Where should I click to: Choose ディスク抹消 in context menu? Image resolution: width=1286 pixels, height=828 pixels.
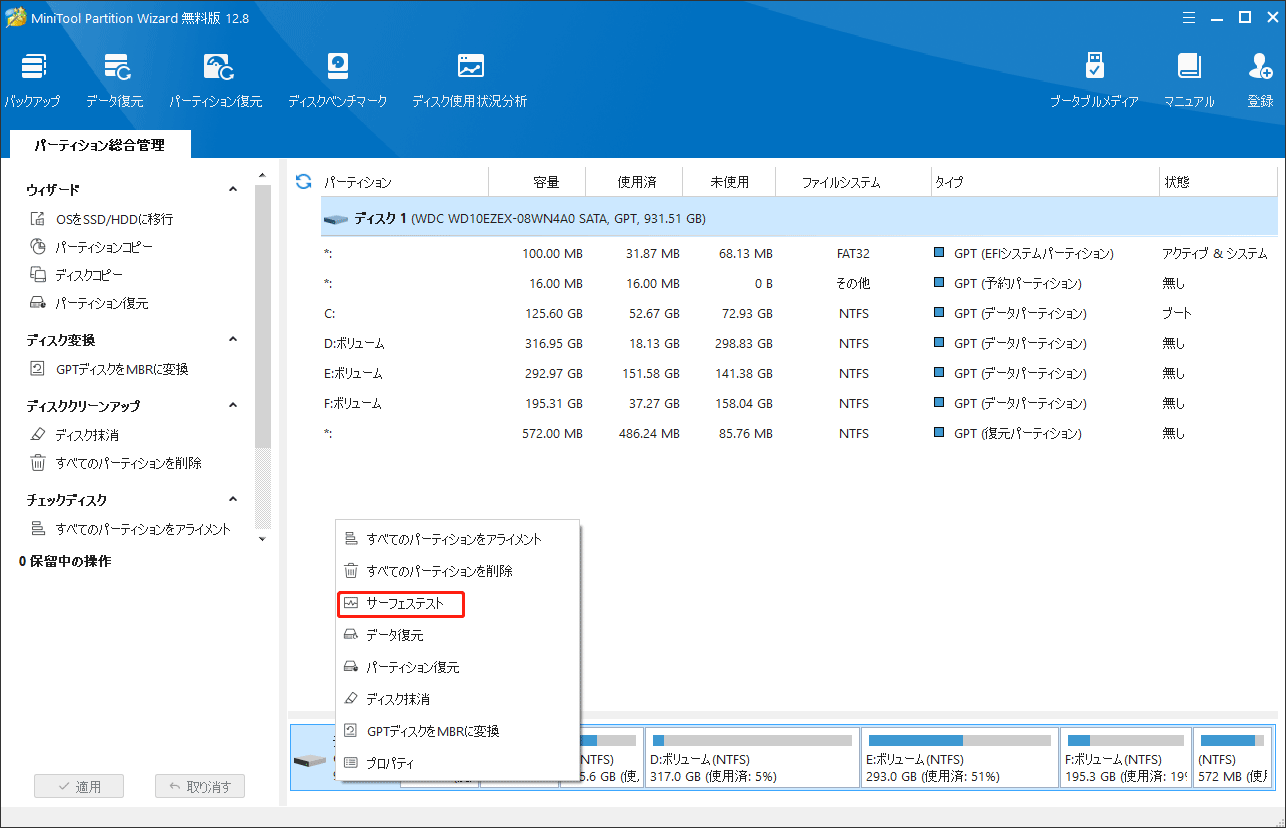[457, 699]
